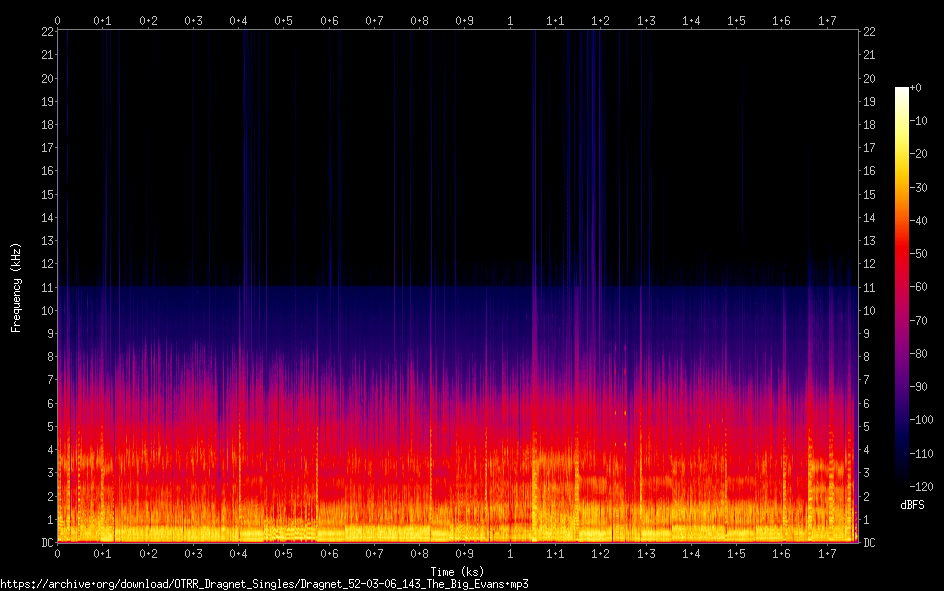Screen dimensions: 944x591
Task: Click the 1 tick on bottom time axis
Action: (x=510, y=553)
